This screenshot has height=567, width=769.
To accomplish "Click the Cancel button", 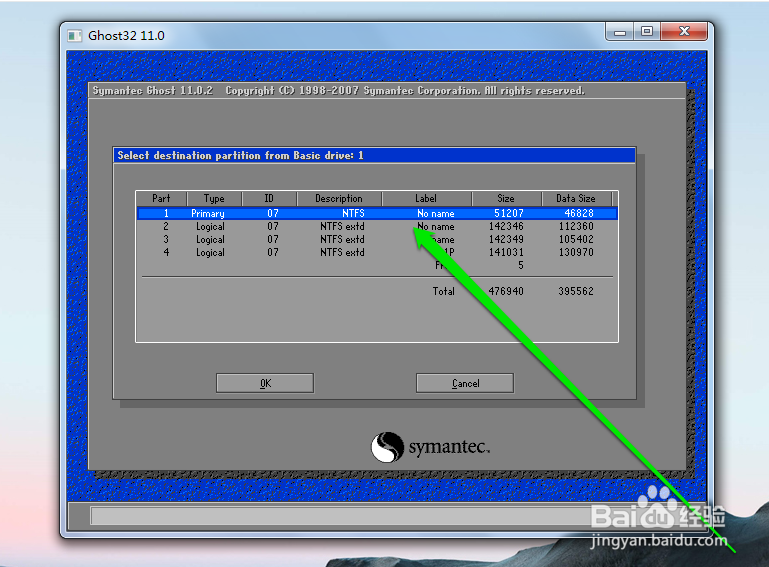I will click(465, 383).
